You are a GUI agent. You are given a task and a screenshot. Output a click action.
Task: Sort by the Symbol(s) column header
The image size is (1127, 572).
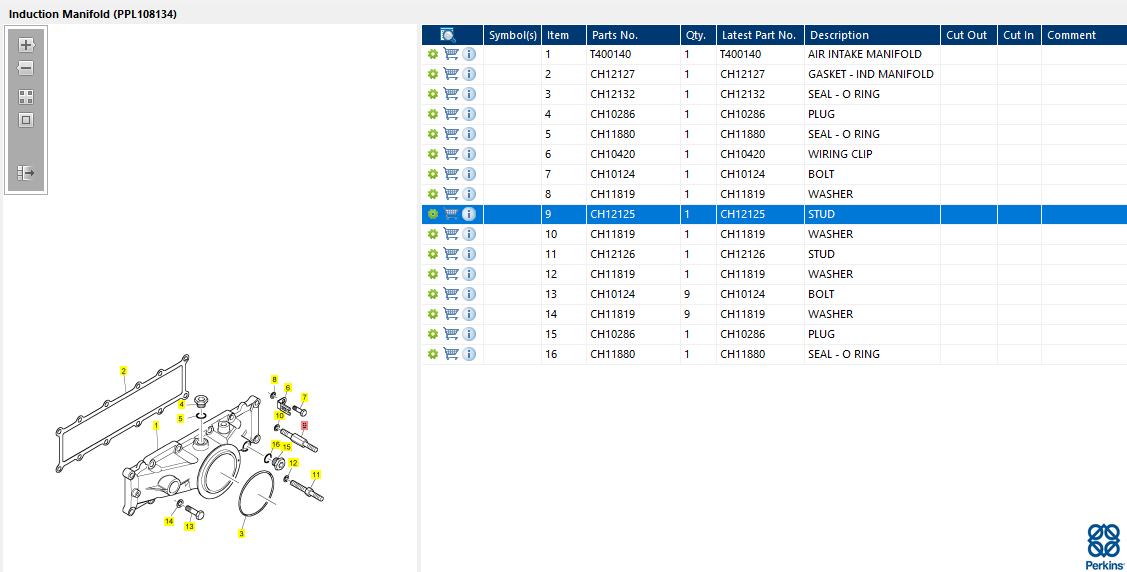point(512,35)
